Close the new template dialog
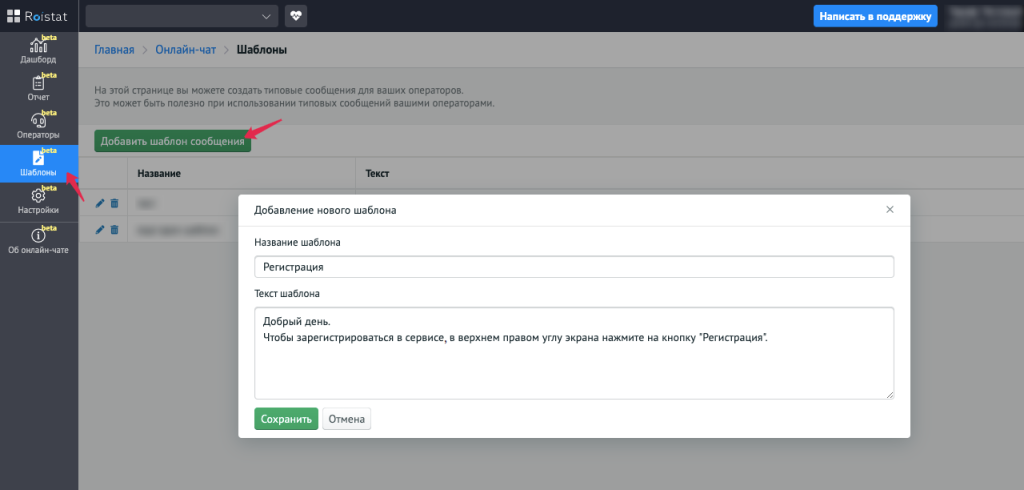1024x490 pixels. [889, 210]
